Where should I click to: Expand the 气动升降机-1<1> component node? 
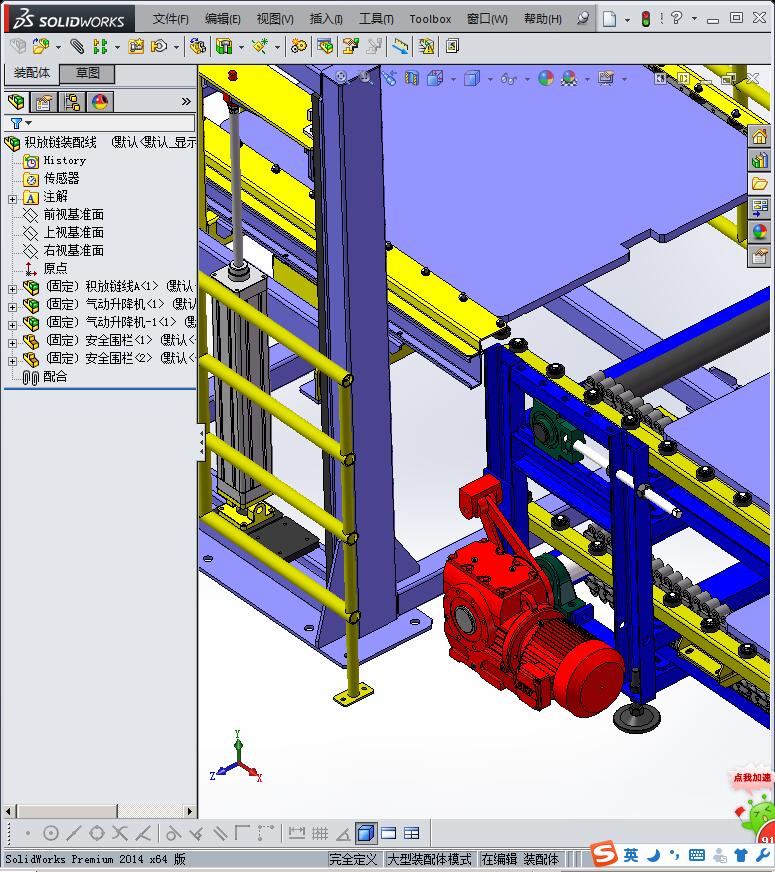(12, 325)
